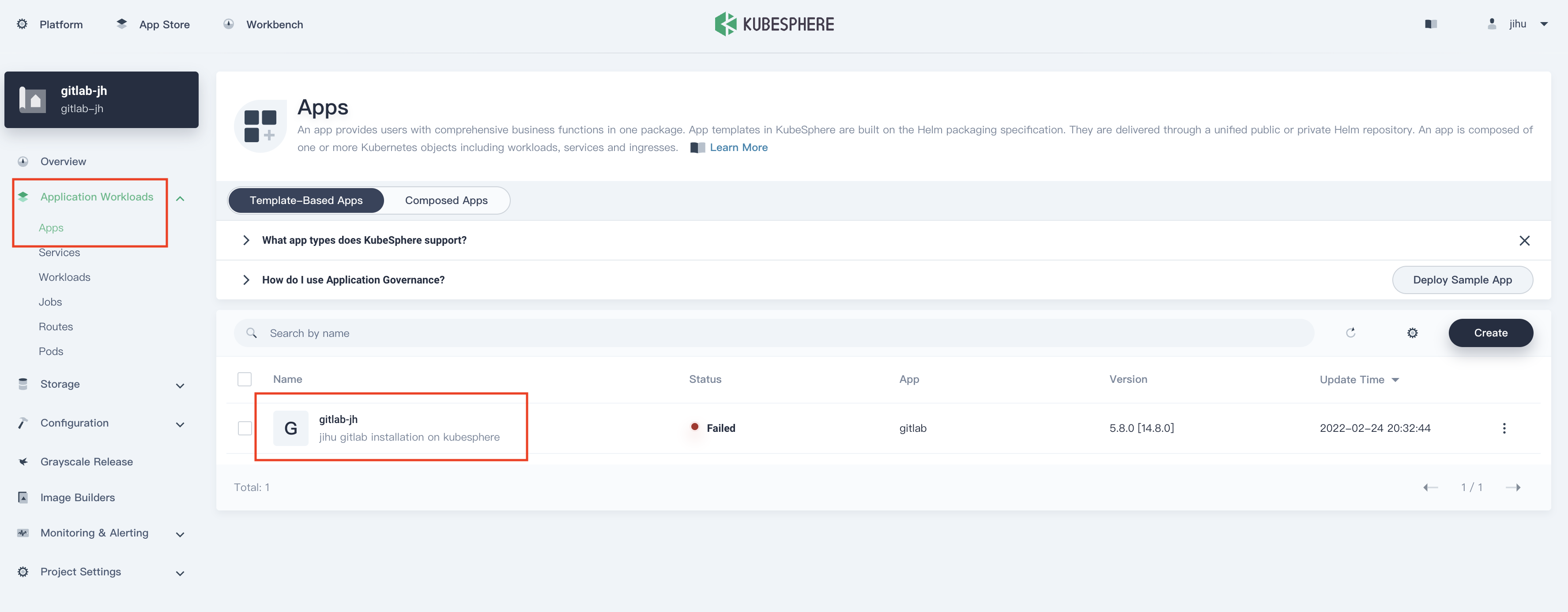Click the Image Builders icon
1568x612 pixels.
tap(23, 498)
